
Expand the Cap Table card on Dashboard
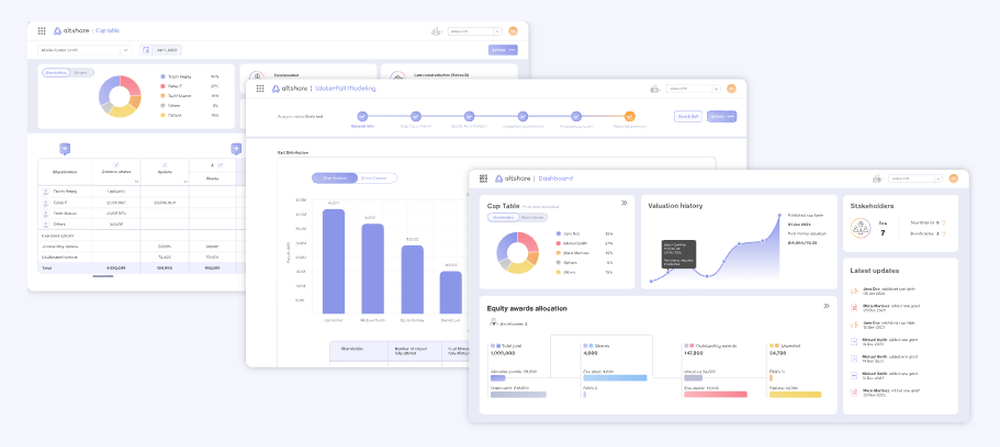624,203
